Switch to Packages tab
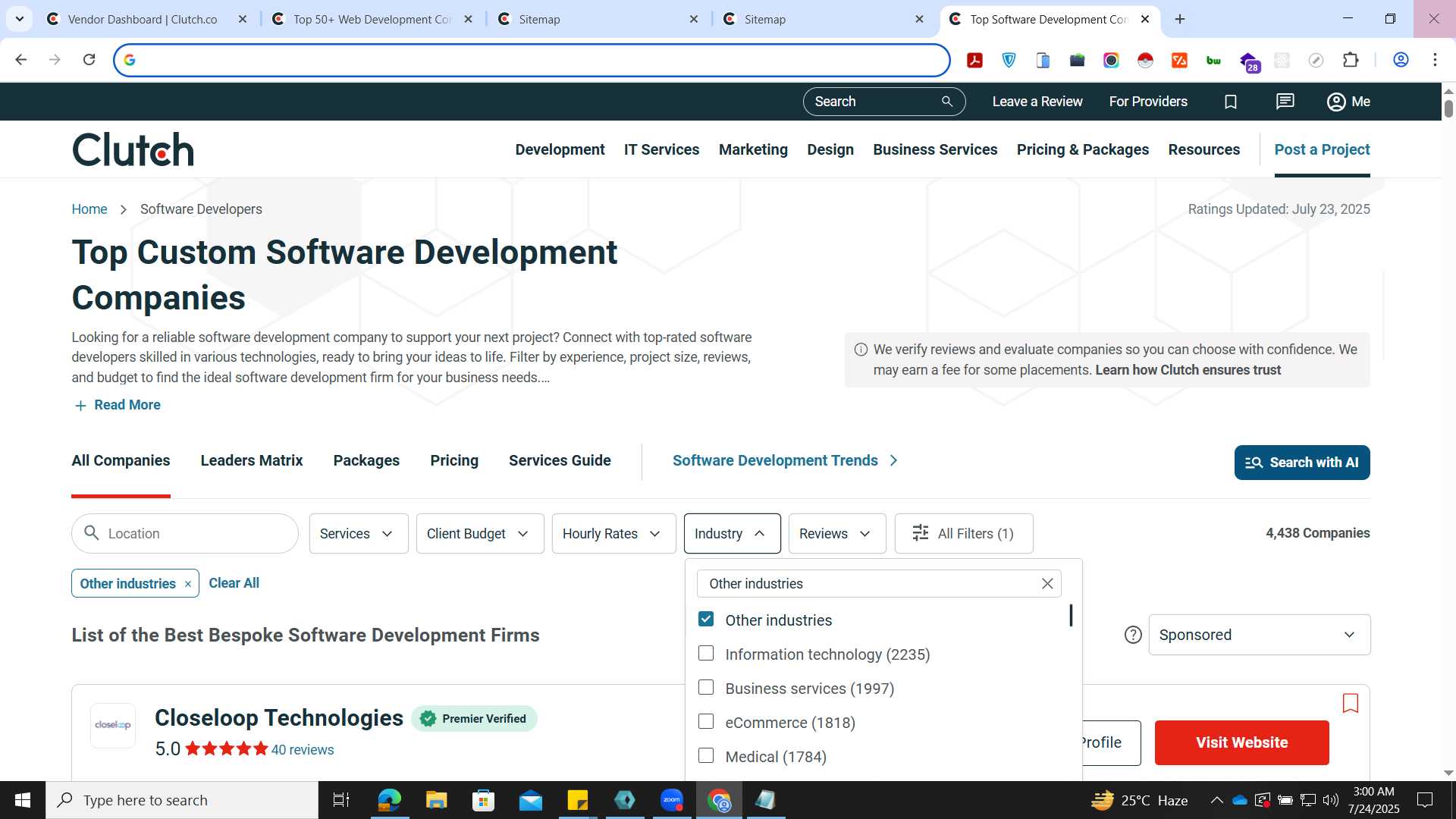This screenshot has width=1456, height=819. (366, 461)
